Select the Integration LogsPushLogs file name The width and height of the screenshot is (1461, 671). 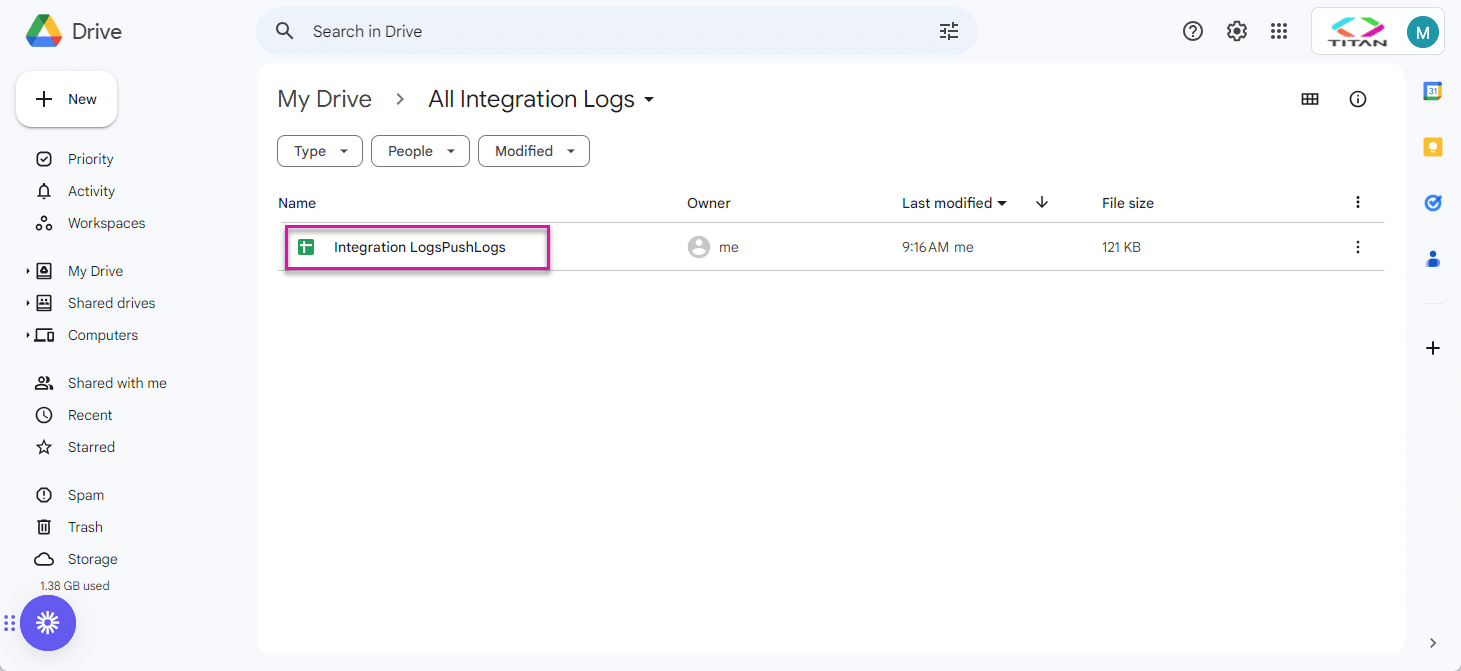pos(420,247)
